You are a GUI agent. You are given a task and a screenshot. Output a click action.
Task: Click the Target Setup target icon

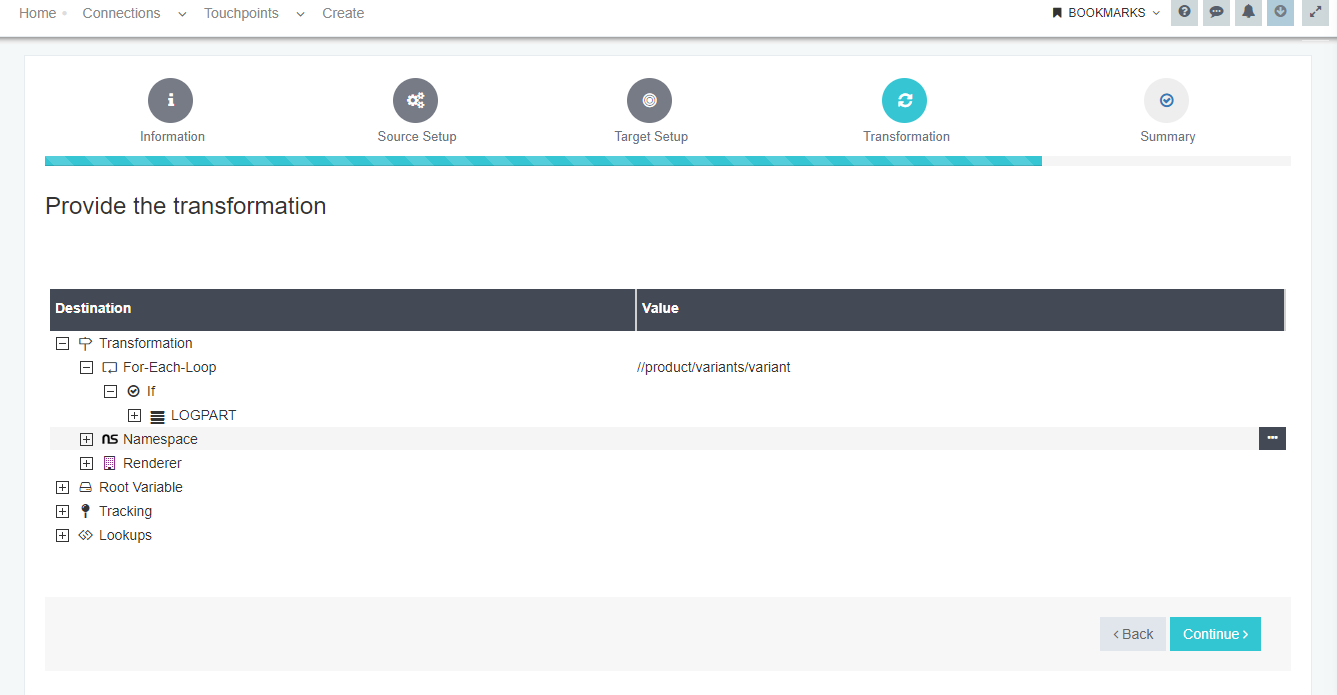pyautogui.click(x=650, y=100)
